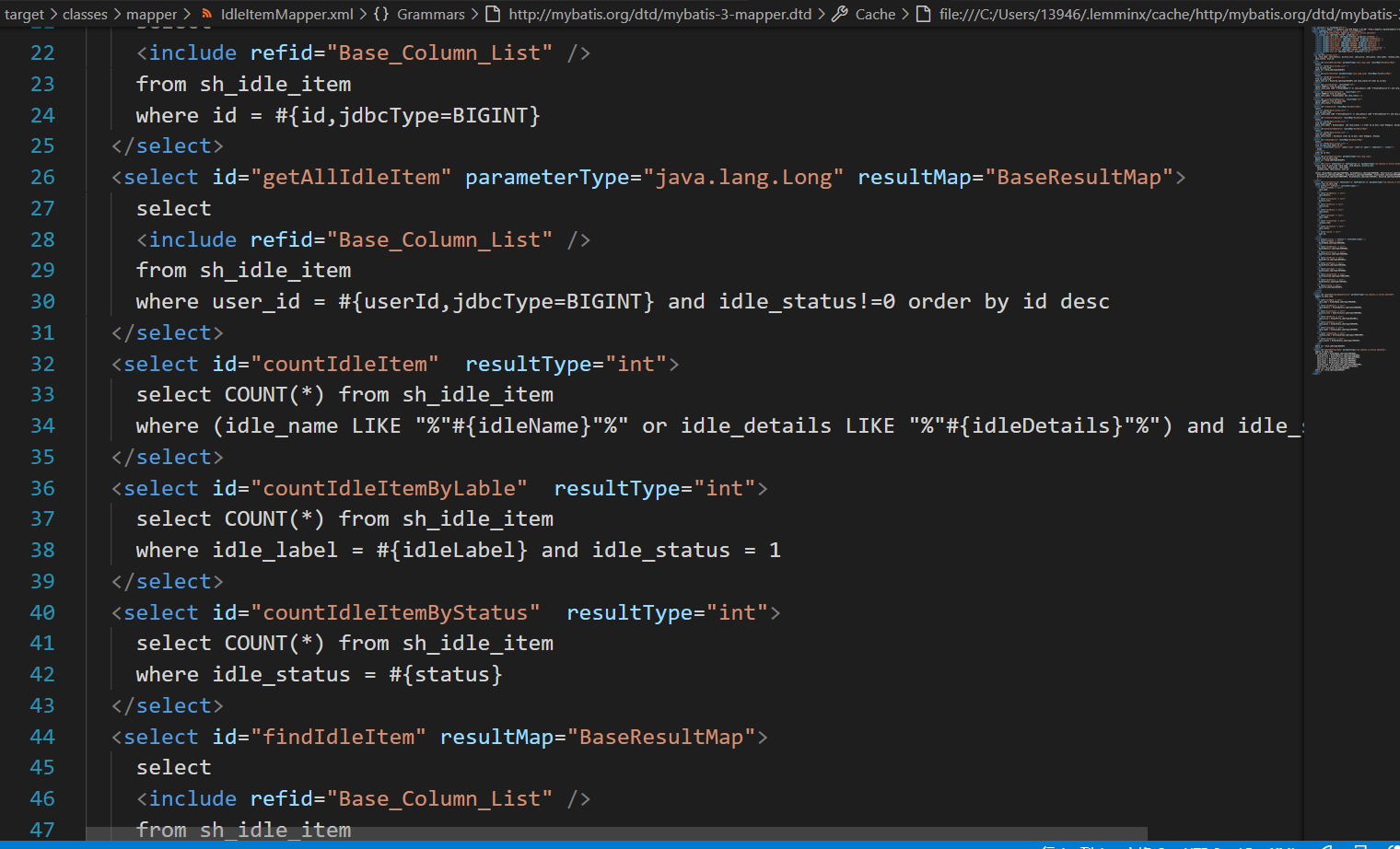Open the 'target' breadcrumb folder

[24, 14]
